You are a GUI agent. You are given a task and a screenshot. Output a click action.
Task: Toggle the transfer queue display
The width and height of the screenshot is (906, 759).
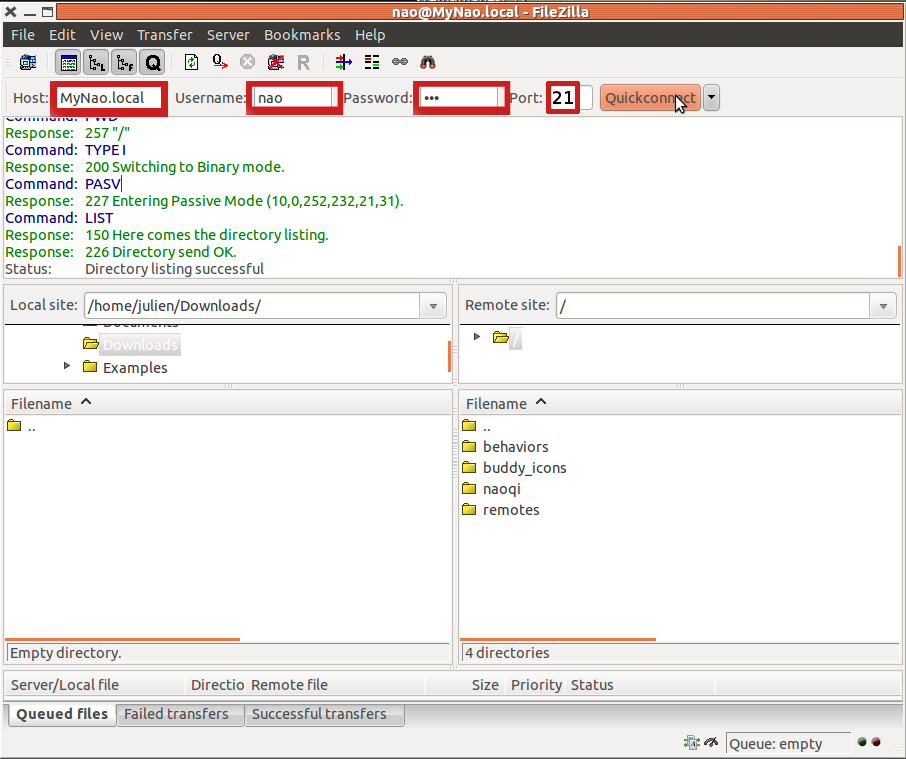(x=153, y=62)
